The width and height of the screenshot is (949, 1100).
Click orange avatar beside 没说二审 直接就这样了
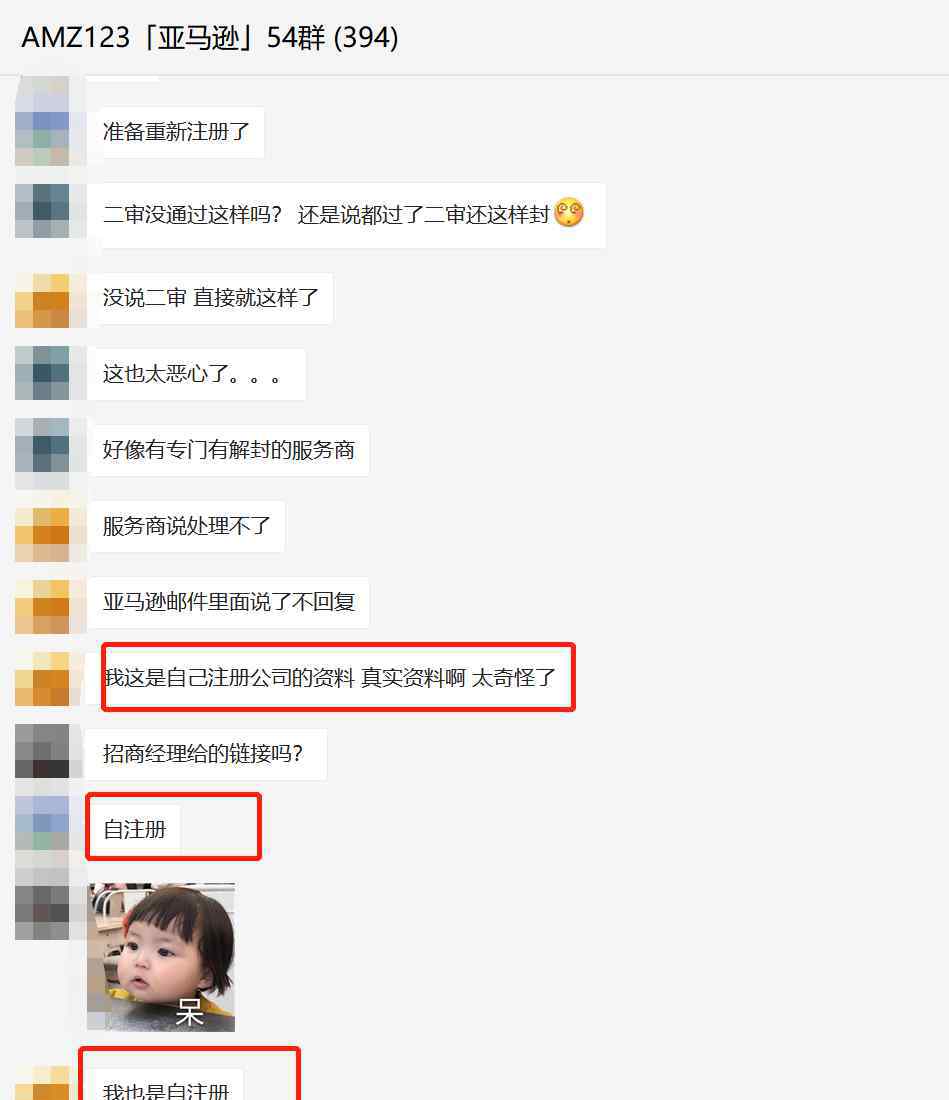(42, 301)
